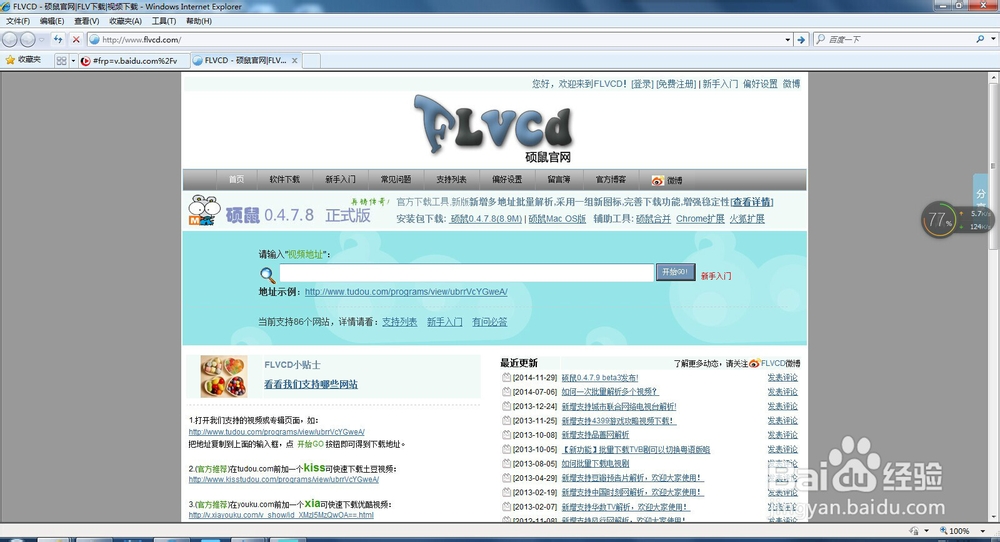
Task: Click the Favorites star icon
Action: (10, 60)
